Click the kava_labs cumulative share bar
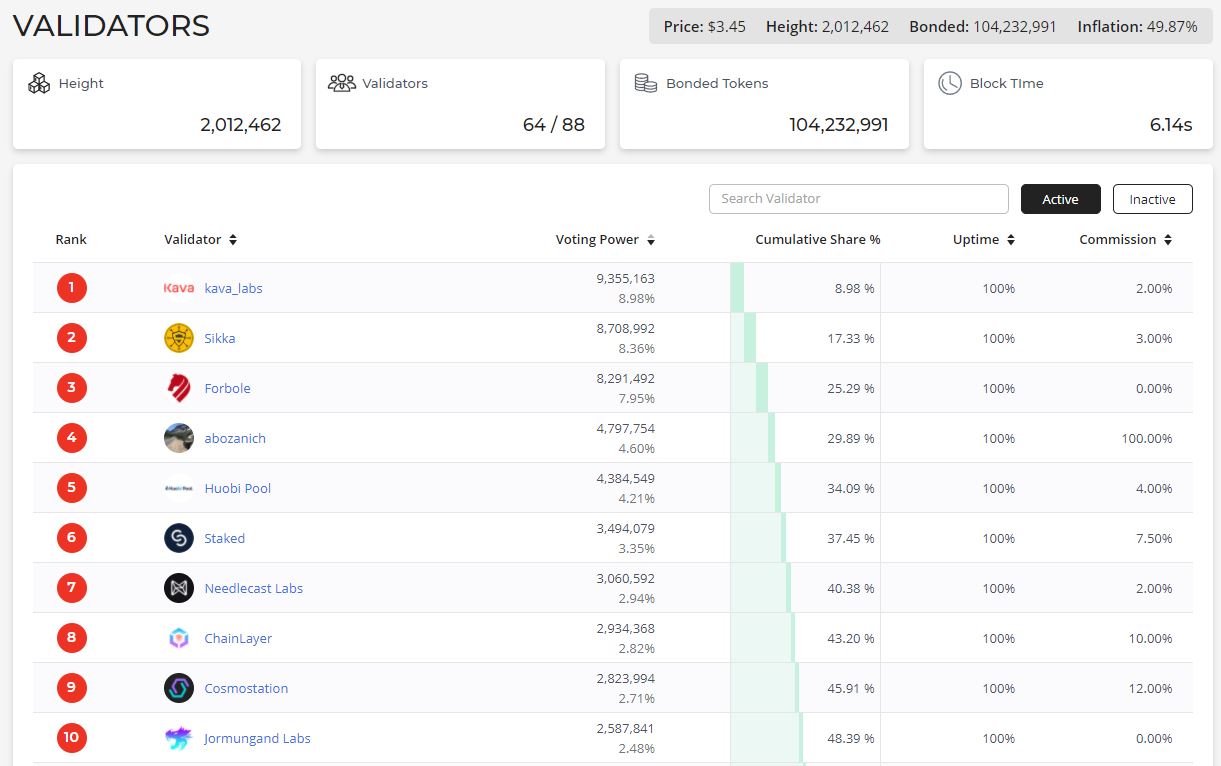 coord(738,288)
